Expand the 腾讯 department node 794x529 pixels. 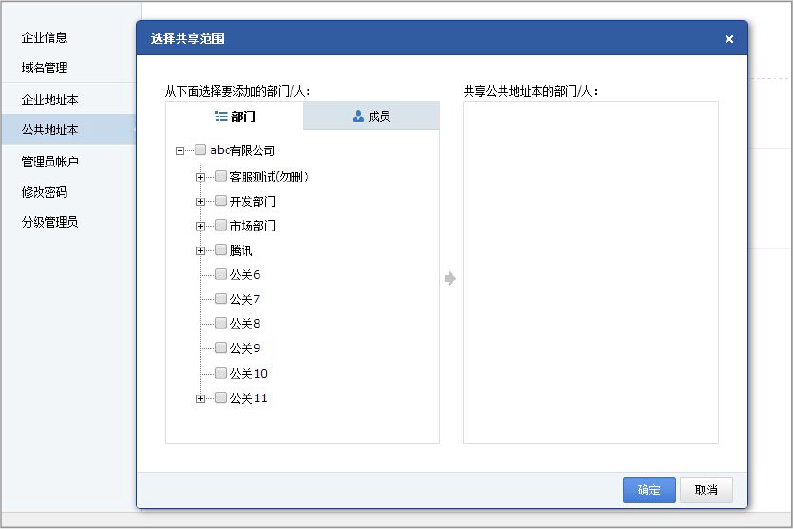coord(201,251)
